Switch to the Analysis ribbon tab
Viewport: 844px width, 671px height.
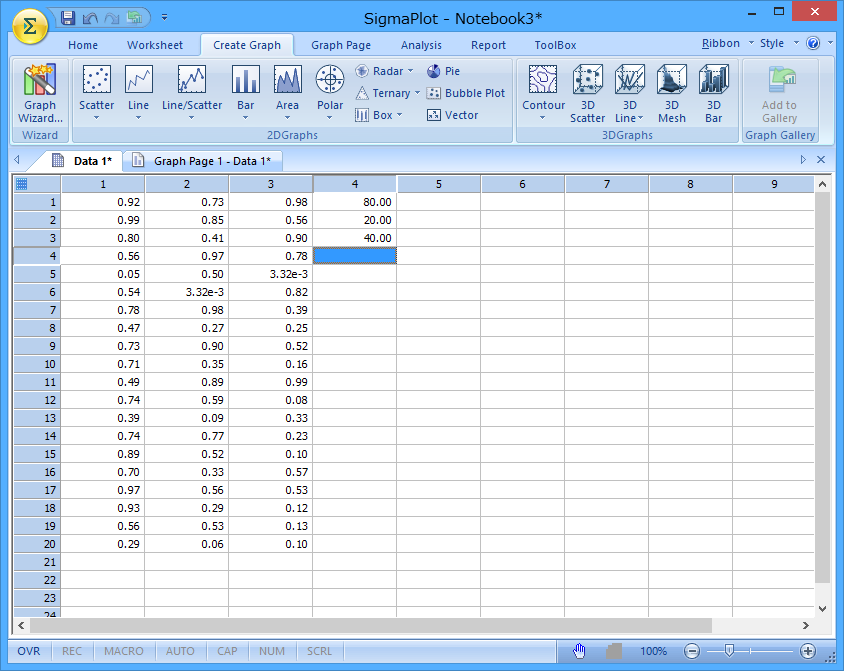click(x=421, y=45)
